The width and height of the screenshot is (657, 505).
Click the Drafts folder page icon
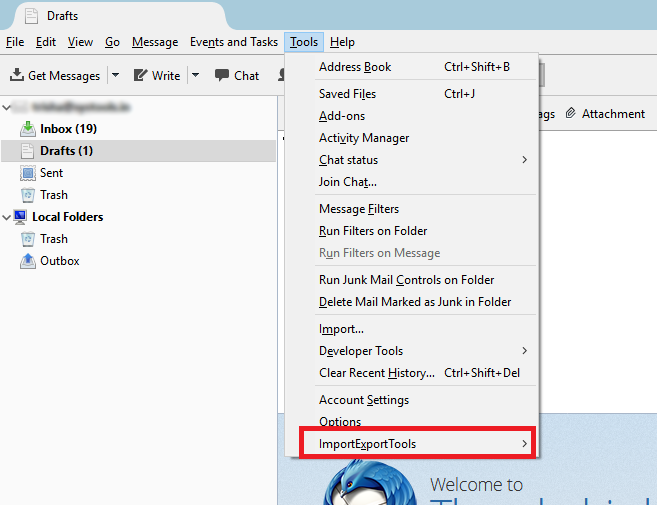27,151
